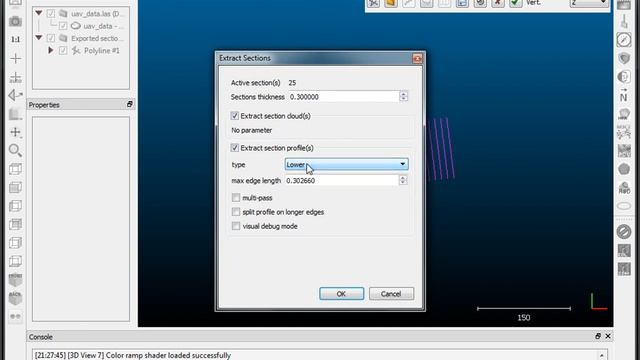
Task: Click the first cube view icon below magnifier
Action: click(x=16, y=169)
